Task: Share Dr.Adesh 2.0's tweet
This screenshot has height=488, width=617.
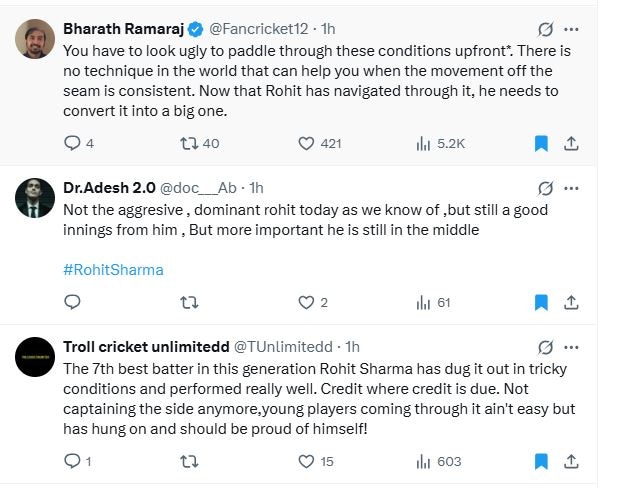Action: click(x=571, y=302)
